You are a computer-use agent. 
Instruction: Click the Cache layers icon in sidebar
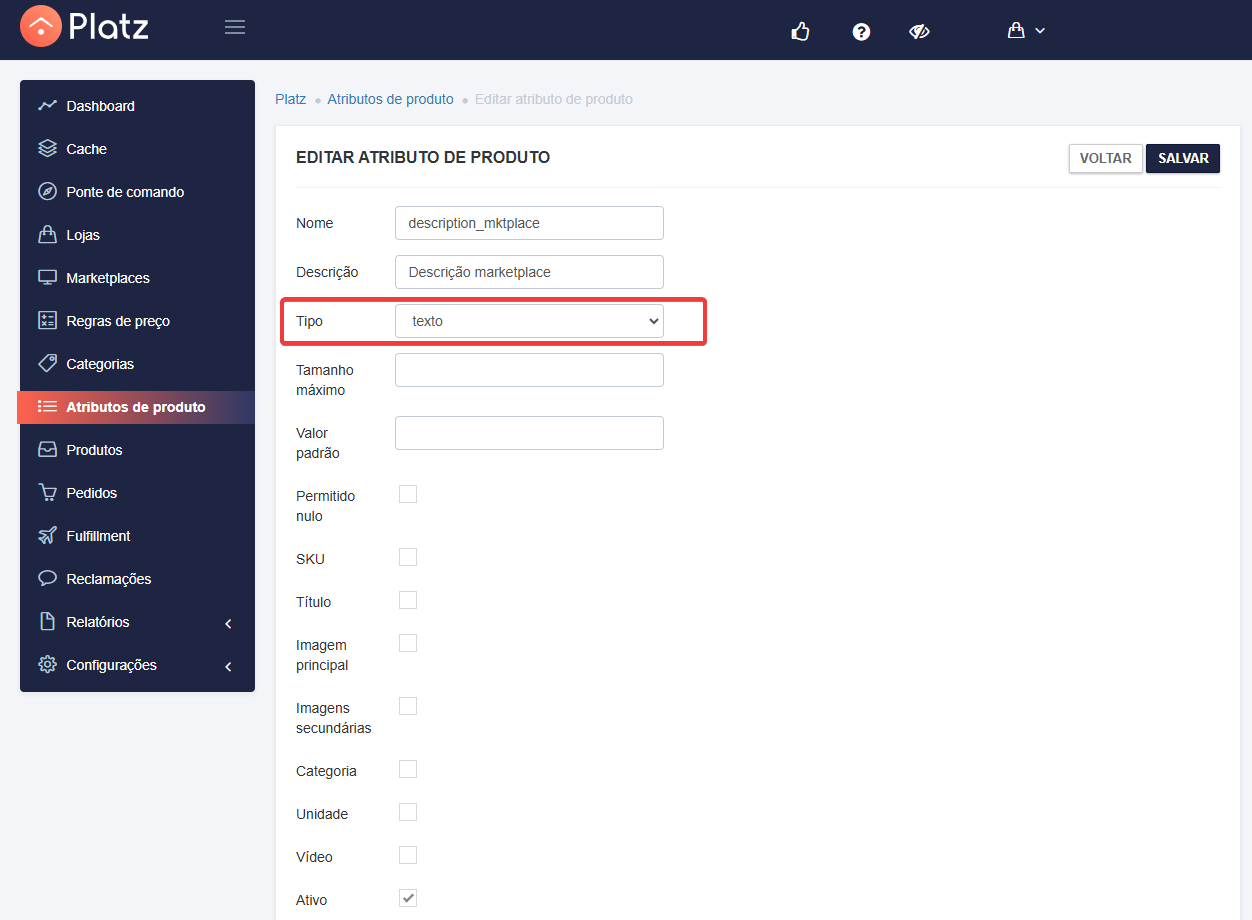coord(47,149)
